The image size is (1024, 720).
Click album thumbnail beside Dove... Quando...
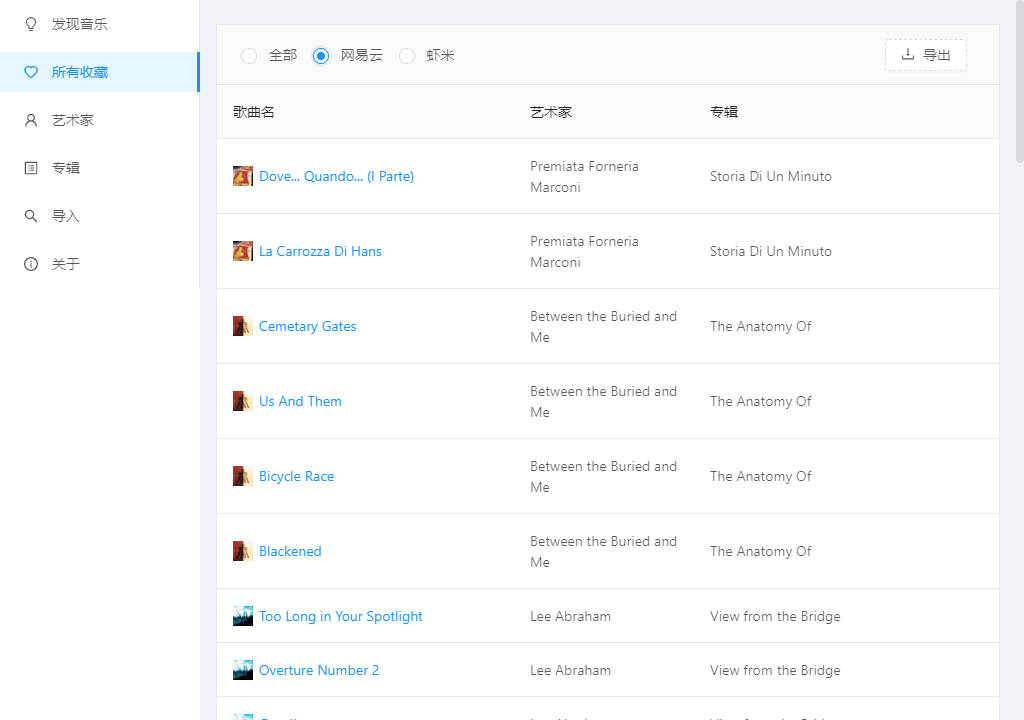(x=242, y=176)
